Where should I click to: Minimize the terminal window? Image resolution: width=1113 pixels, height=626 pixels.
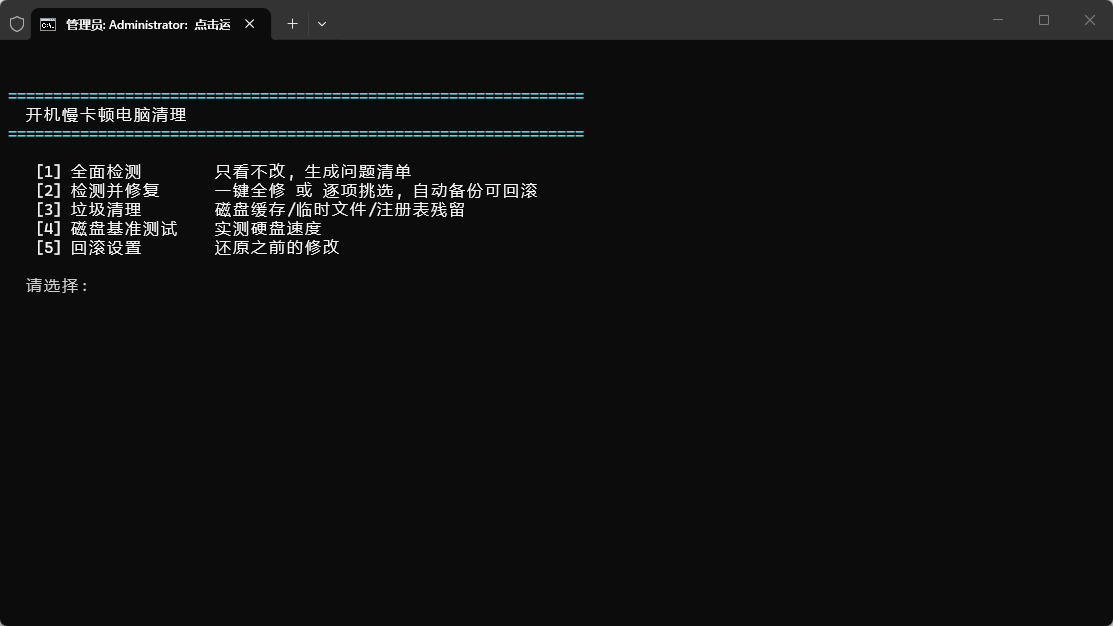click(998, 20)
